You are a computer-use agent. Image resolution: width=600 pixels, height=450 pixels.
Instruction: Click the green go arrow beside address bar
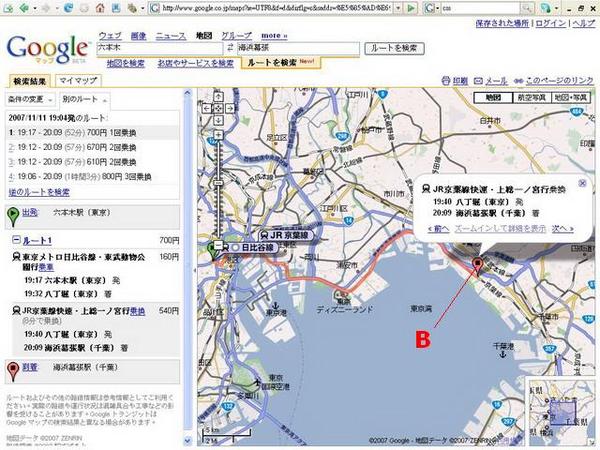411,8
